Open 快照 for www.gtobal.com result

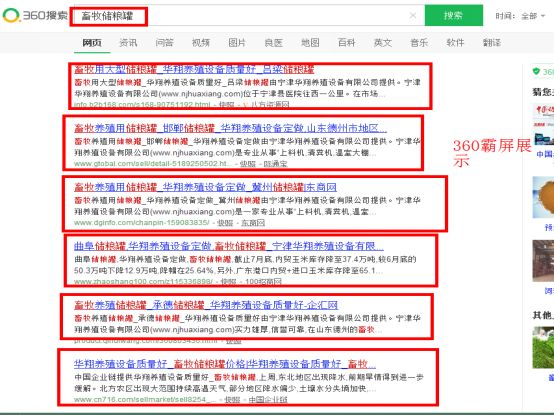(247, 164)
